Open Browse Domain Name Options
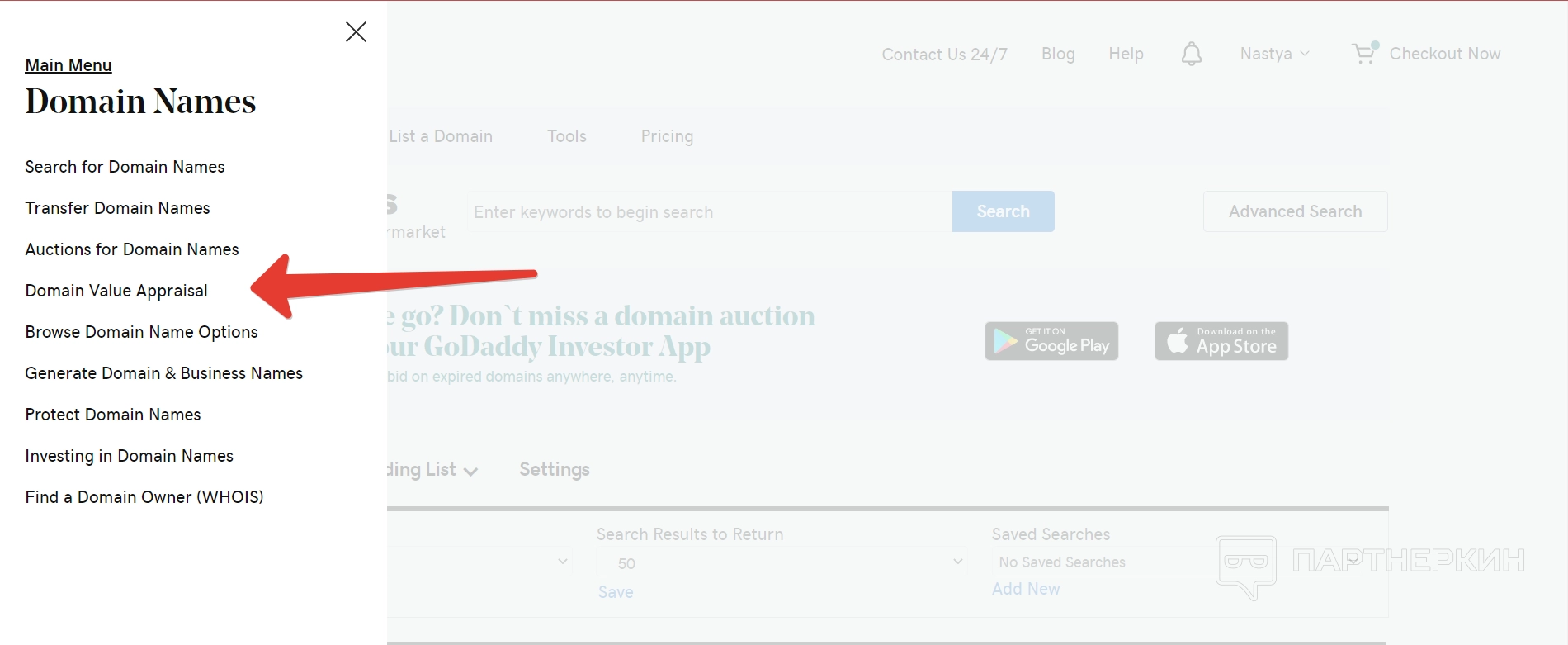 pos(141,332)
